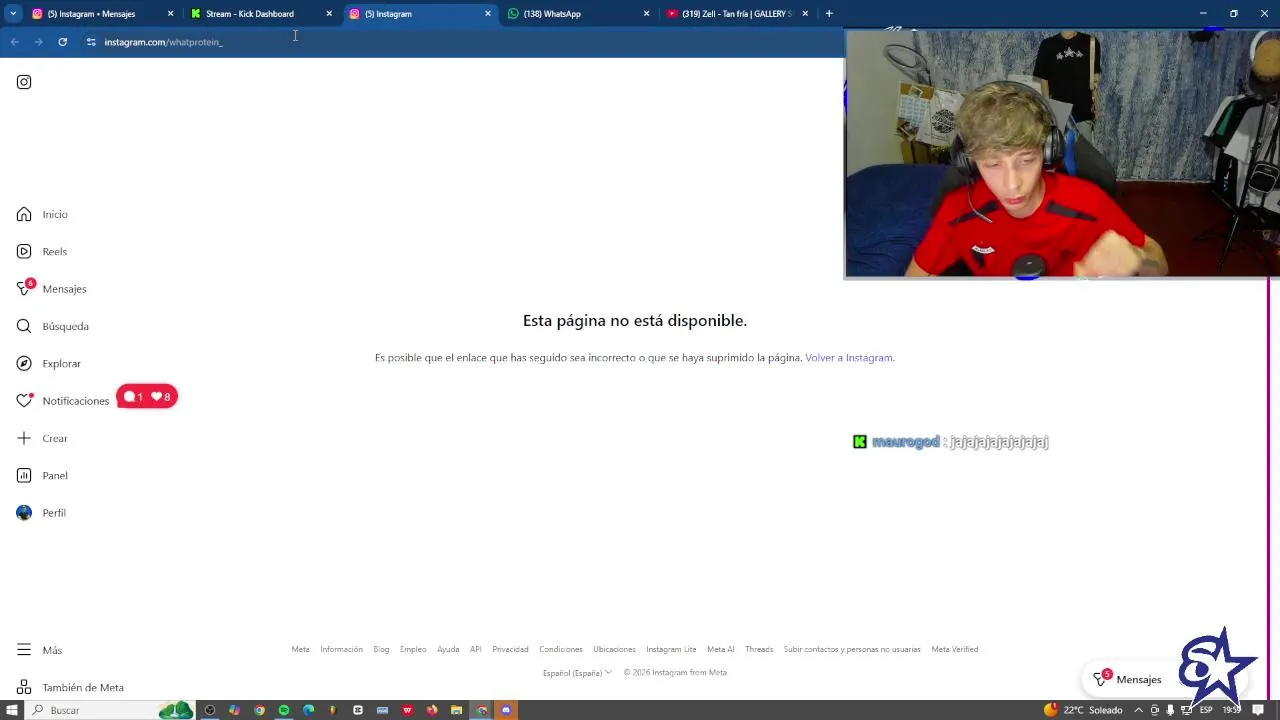Click the red notifications badge bubble
This screenshot has height=720, width=1280.
coord(147,397)
